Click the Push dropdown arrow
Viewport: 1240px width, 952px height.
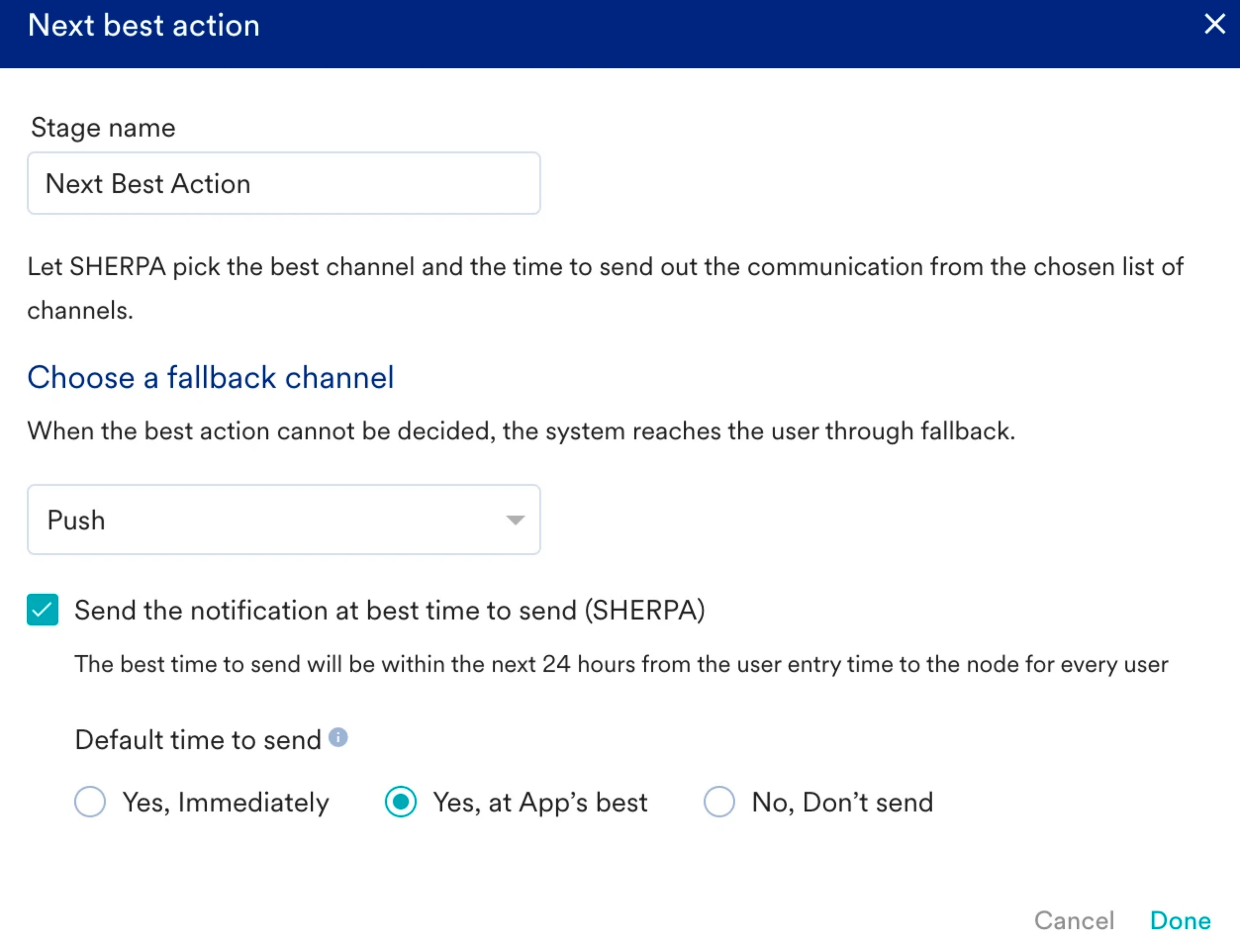(x=515, y=520)
